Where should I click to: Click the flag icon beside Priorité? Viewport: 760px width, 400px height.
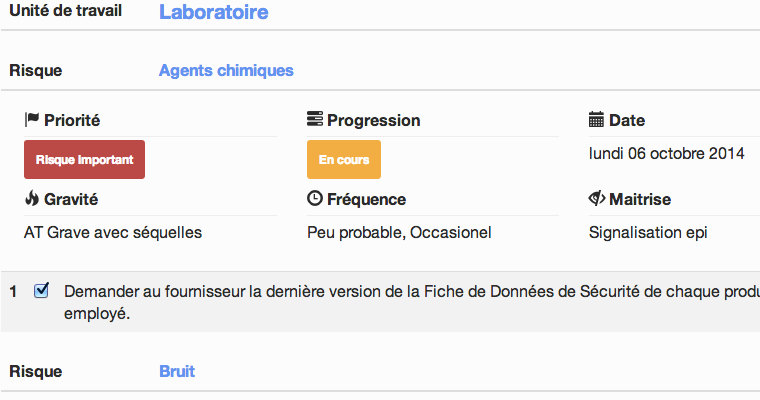point(32,119)
